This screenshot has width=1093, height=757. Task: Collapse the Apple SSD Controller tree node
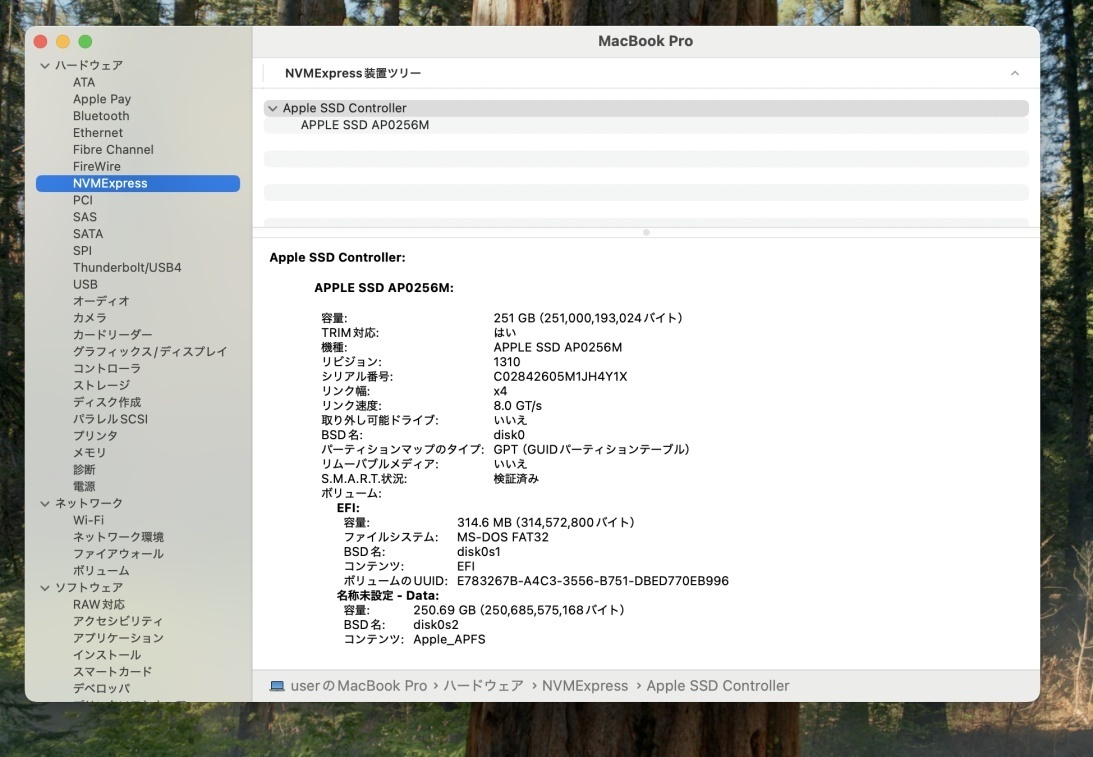(x=273, y=108)
